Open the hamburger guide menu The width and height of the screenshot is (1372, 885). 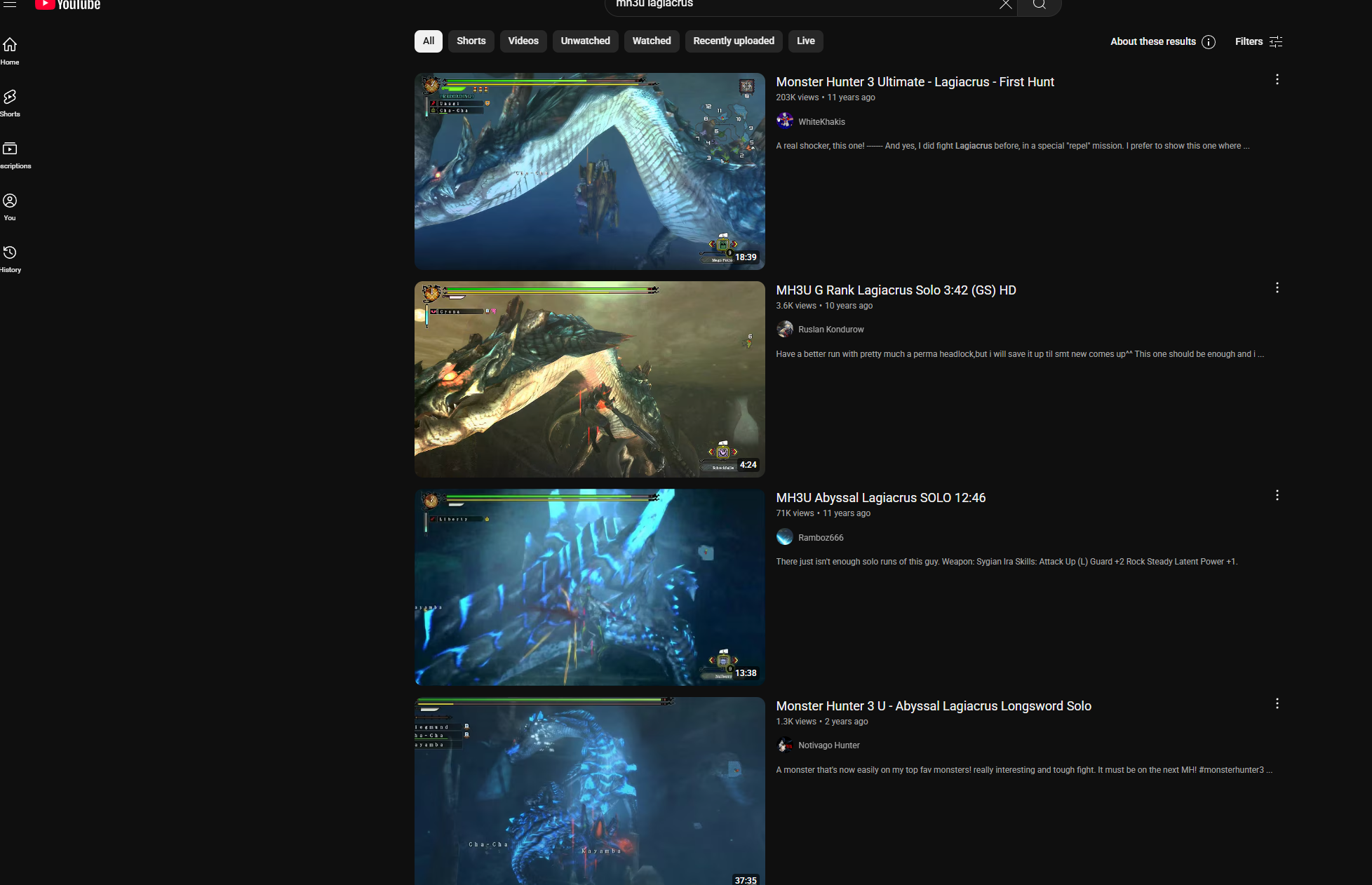10,4
